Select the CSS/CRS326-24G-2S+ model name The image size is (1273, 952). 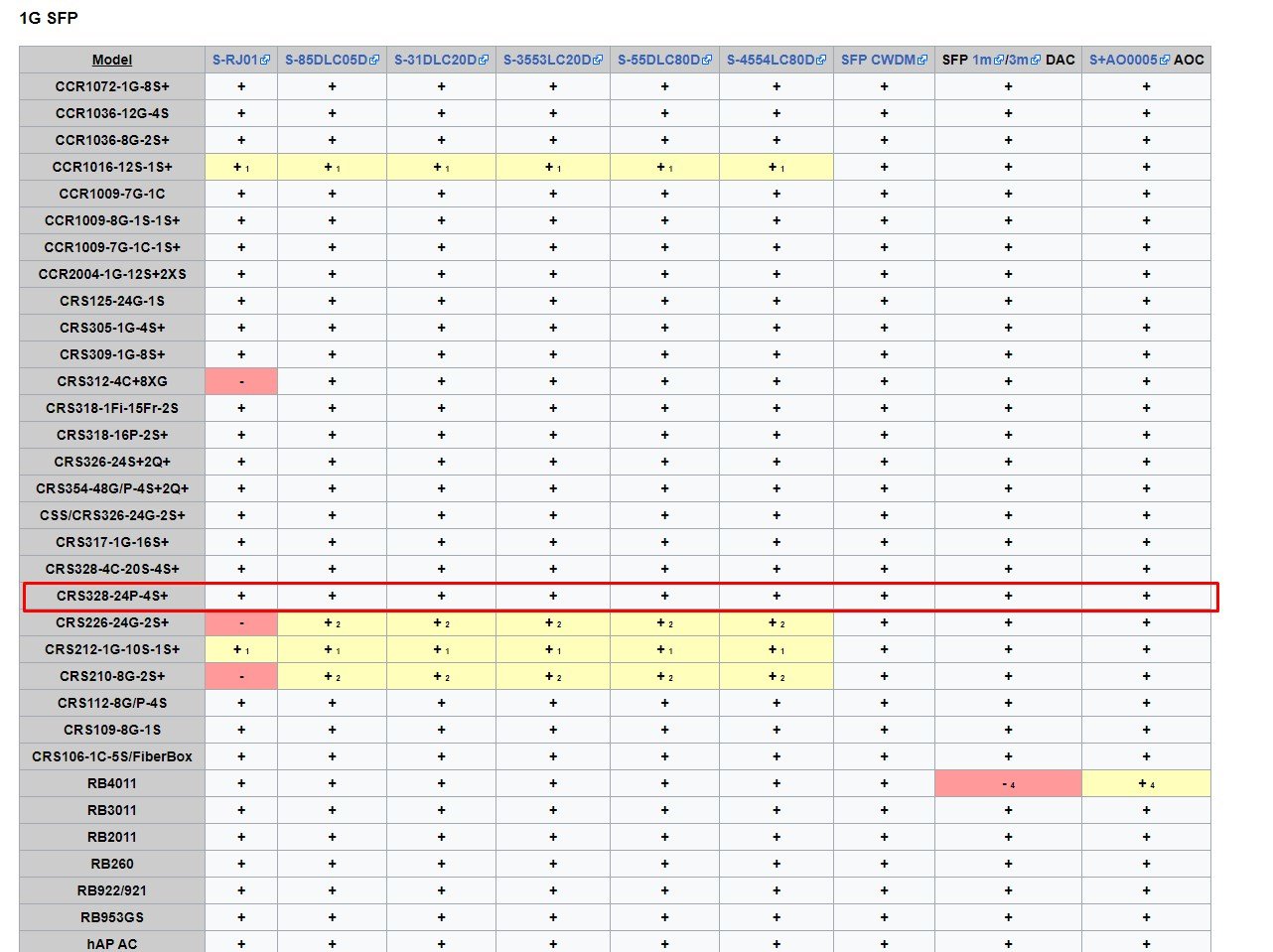click(x=112, y=515)
